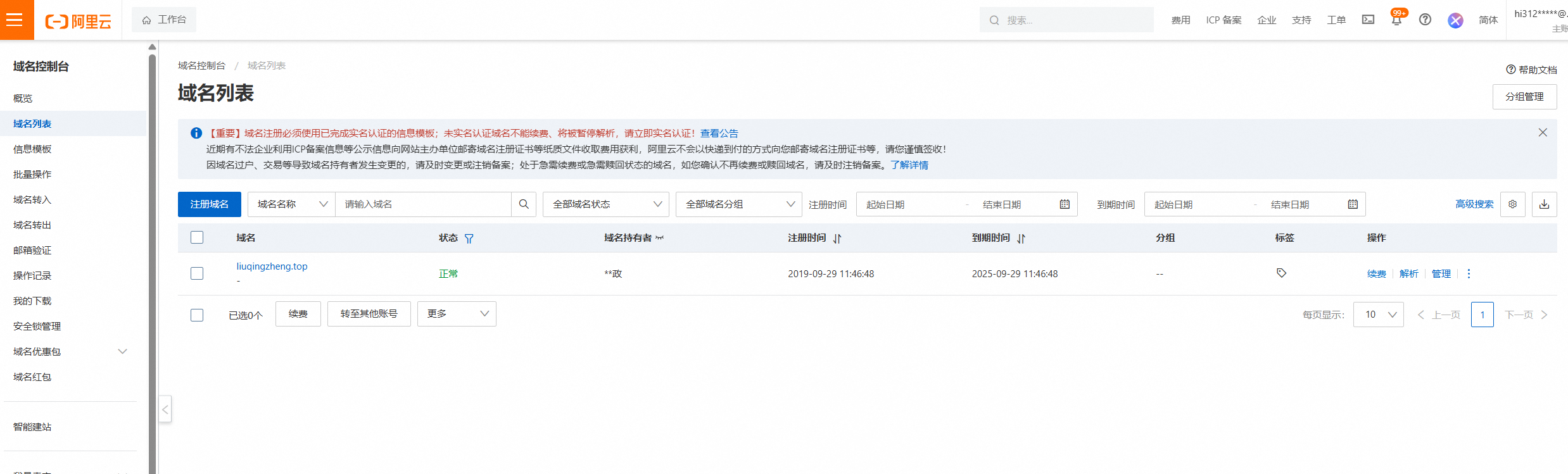
Task: Open the 工作台 workbench home button
Action: click(164, 20)
